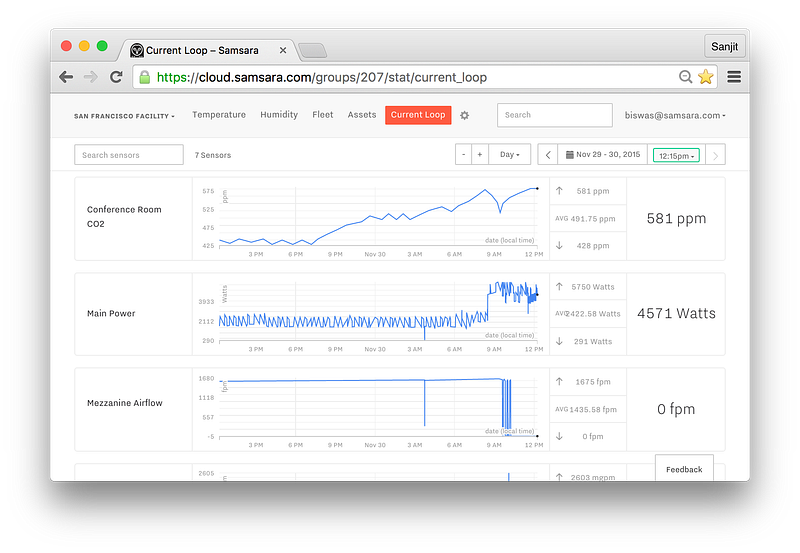Click the calendar icon in date range
The height and width of the screenshot is (553, 800).
tap(569, 155)
